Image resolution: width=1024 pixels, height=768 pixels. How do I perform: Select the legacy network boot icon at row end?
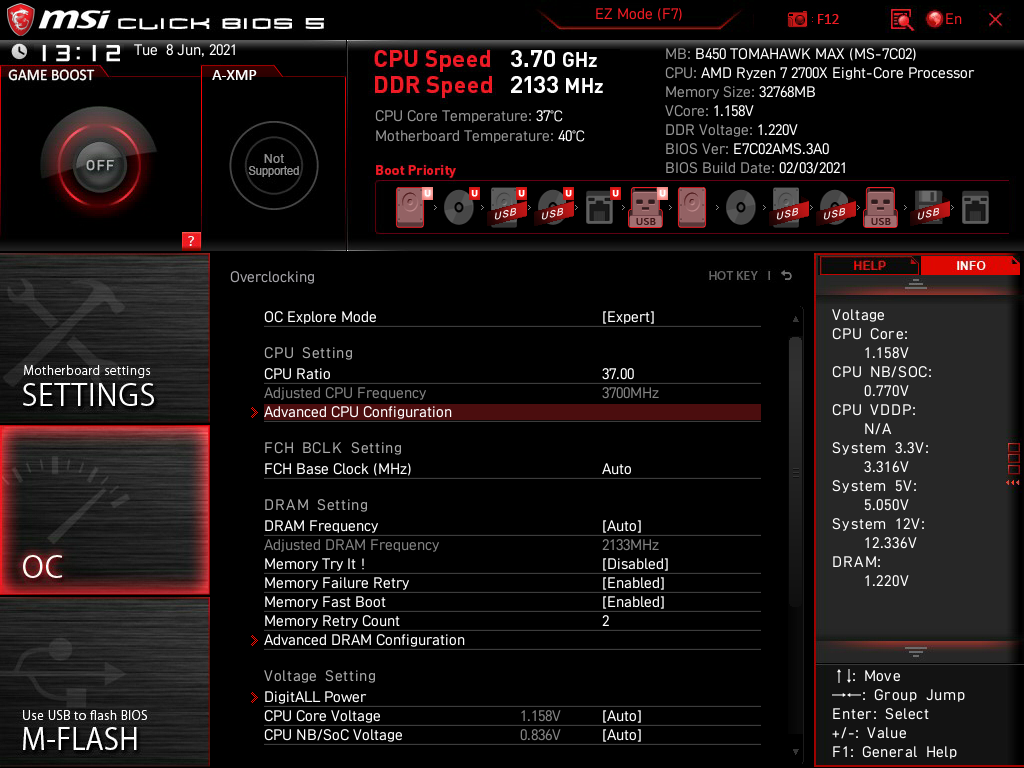click(975, 208)
